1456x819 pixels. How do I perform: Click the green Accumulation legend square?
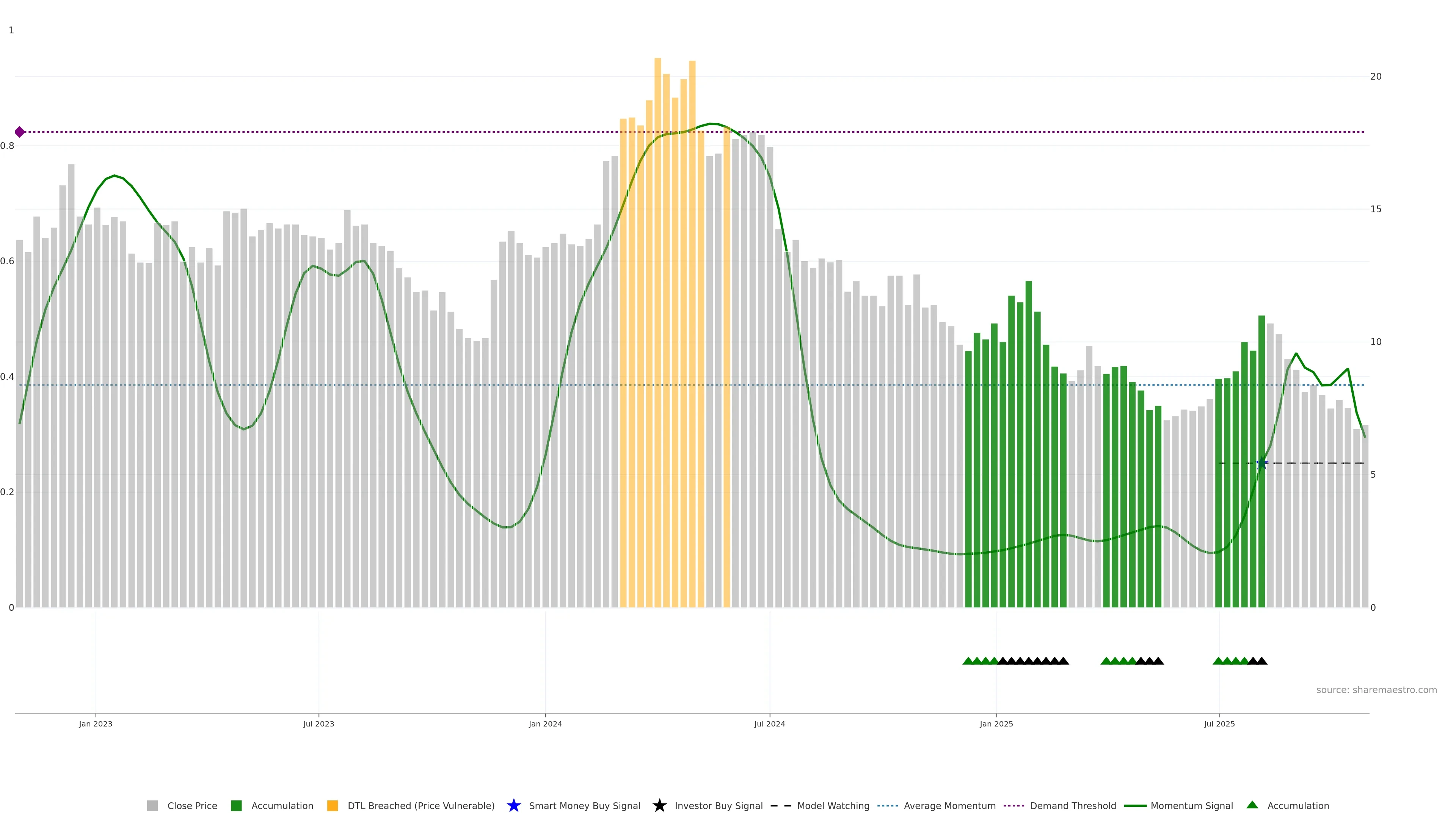tap(236, 805)
